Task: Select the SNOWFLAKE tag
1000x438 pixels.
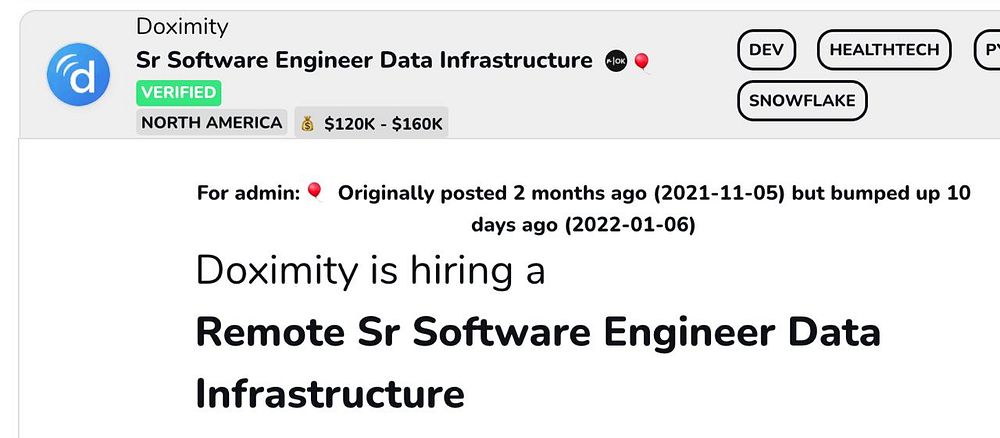Action: pyautogui.click(x=802, y=101)
